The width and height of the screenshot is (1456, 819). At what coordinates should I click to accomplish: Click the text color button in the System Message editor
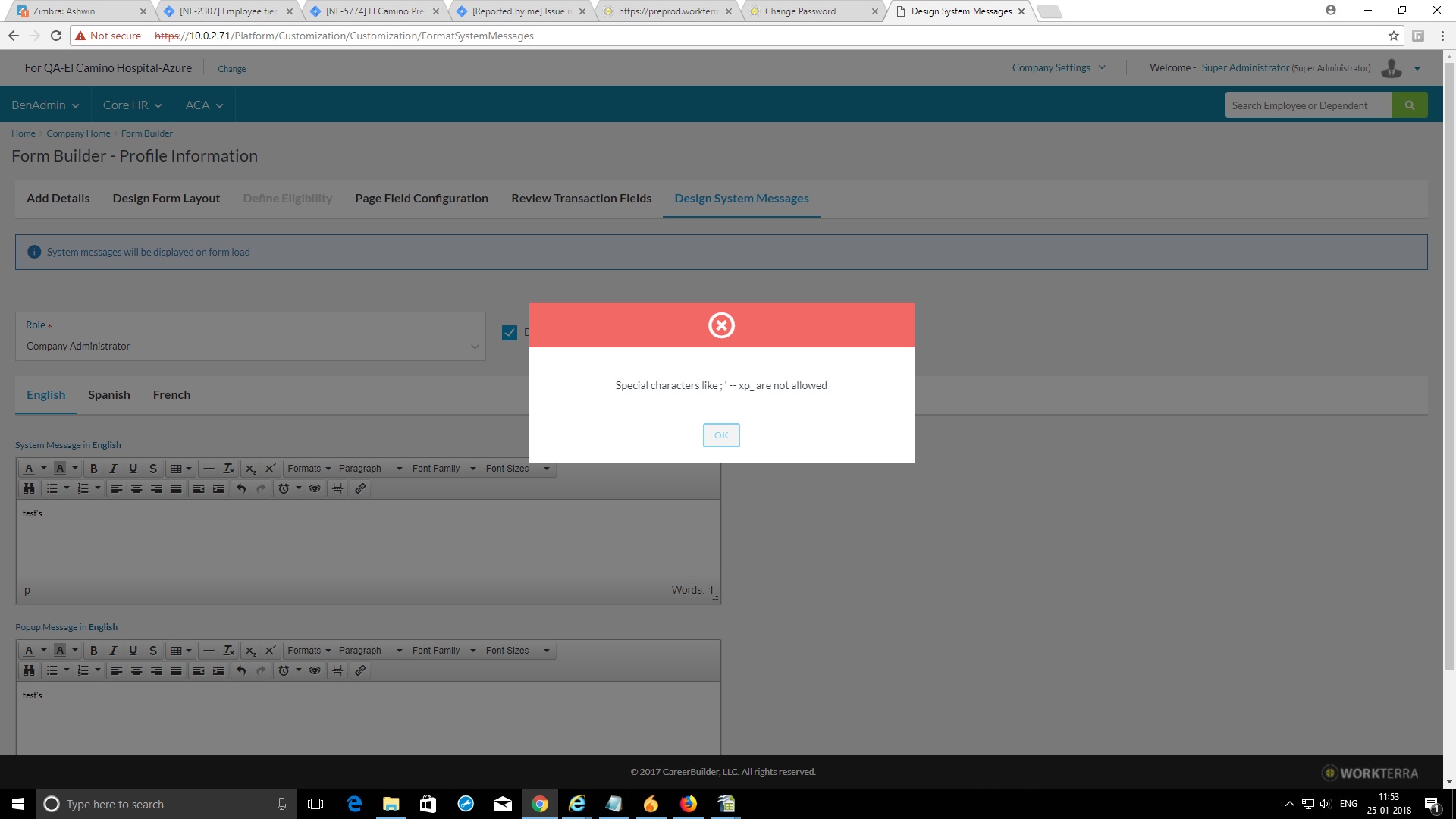[x=29, y=469]
